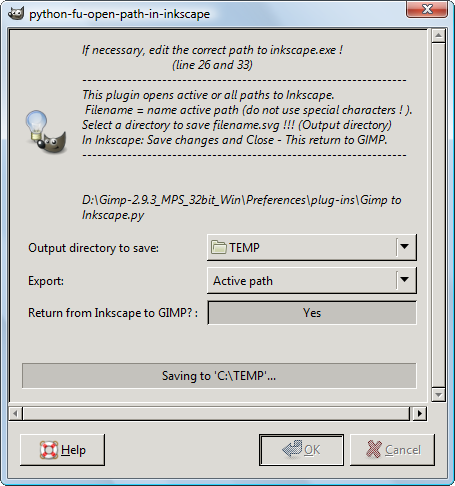Toggle the Return from Inkscape Yes button
The height and width of the screenshot is (486, 455).
pyautogui.click(x=312, y=313)
